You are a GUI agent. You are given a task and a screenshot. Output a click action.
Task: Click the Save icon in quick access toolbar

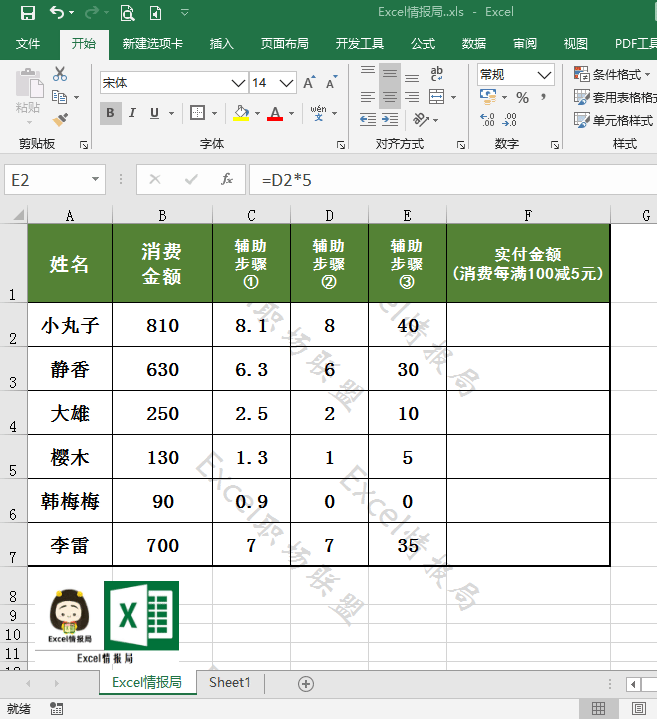click(x=28, y=13)
